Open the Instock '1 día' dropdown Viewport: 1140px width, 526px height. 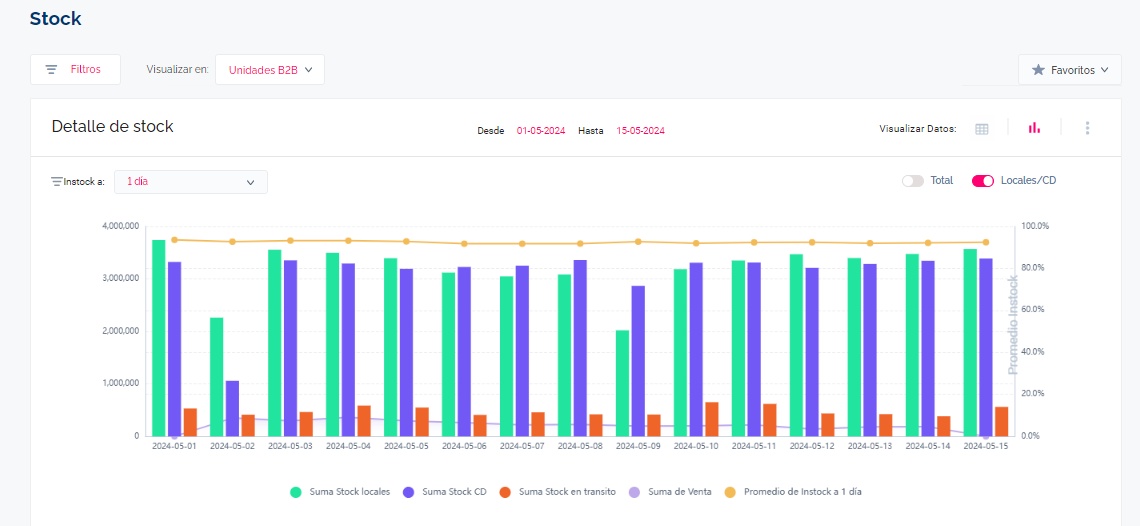coord(191,182)
